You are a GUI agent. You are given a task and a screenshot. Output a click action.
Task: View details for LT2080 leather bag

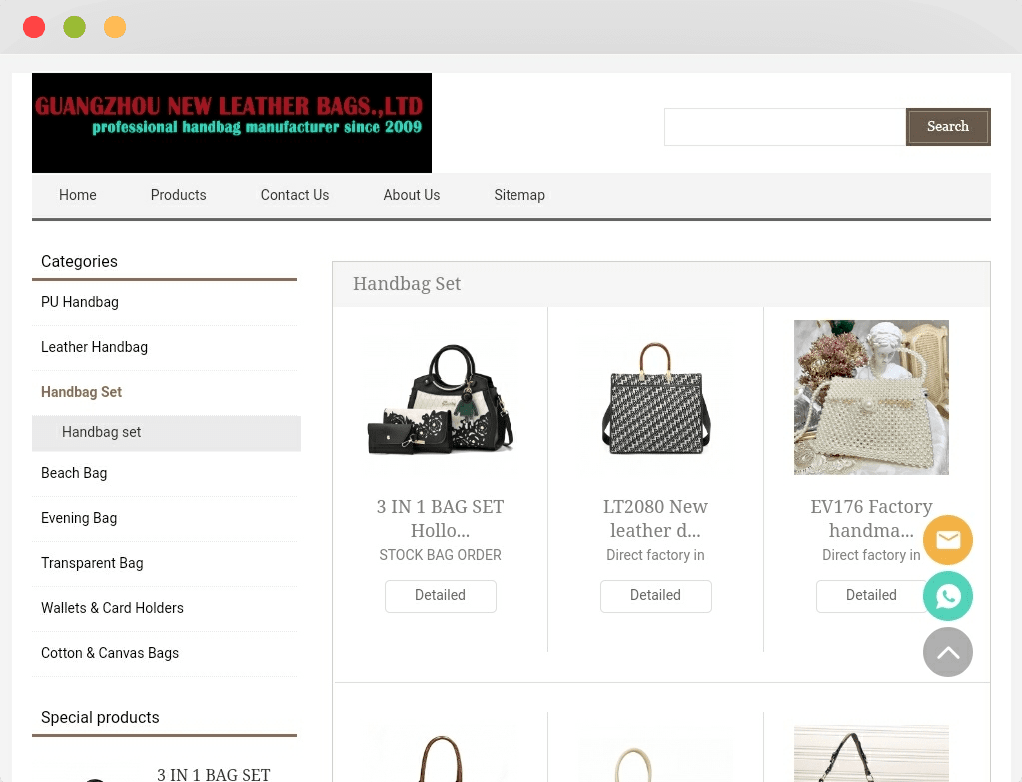656,596
